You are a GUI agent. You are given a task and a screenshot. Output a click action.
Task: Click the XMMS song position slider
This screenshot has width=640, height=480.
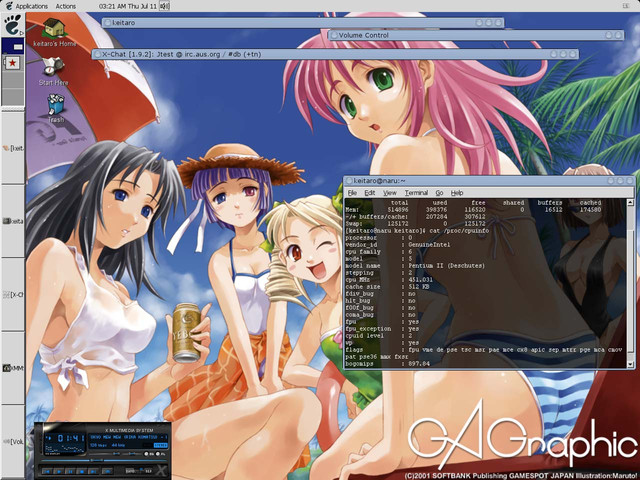(104, 460)
